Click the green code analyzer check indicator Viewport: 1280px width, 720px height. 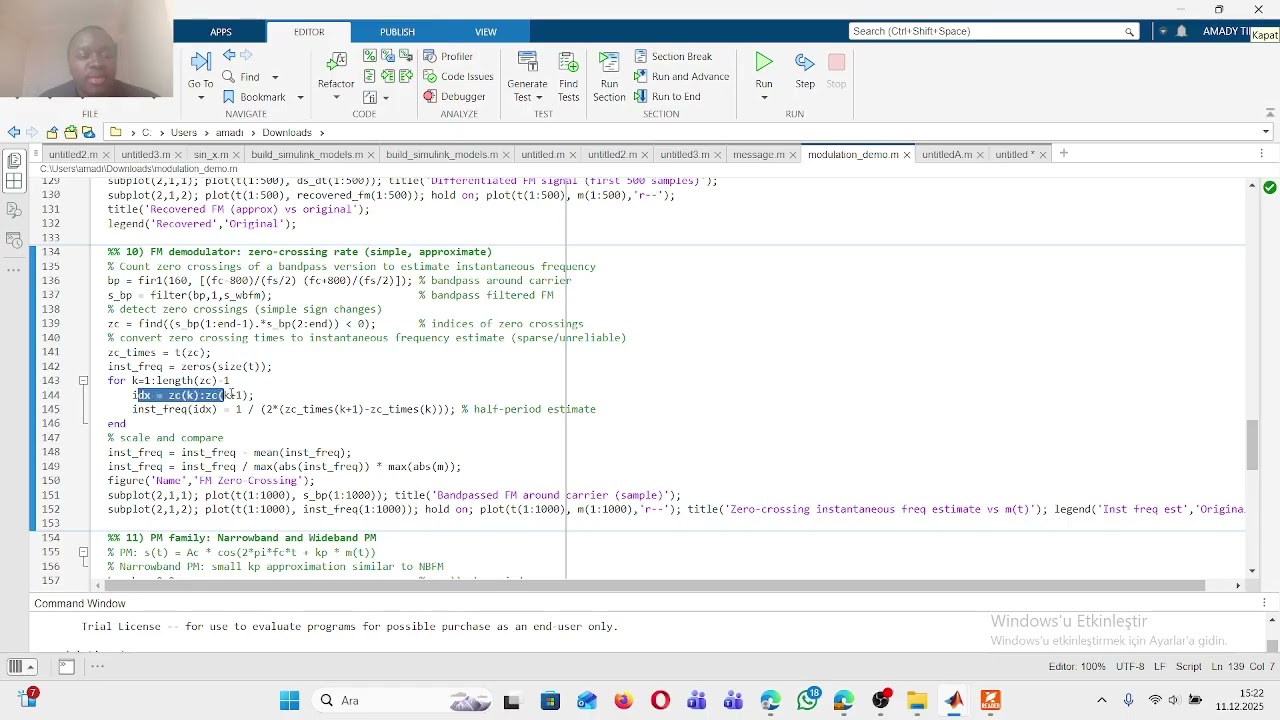point(1270,187)
